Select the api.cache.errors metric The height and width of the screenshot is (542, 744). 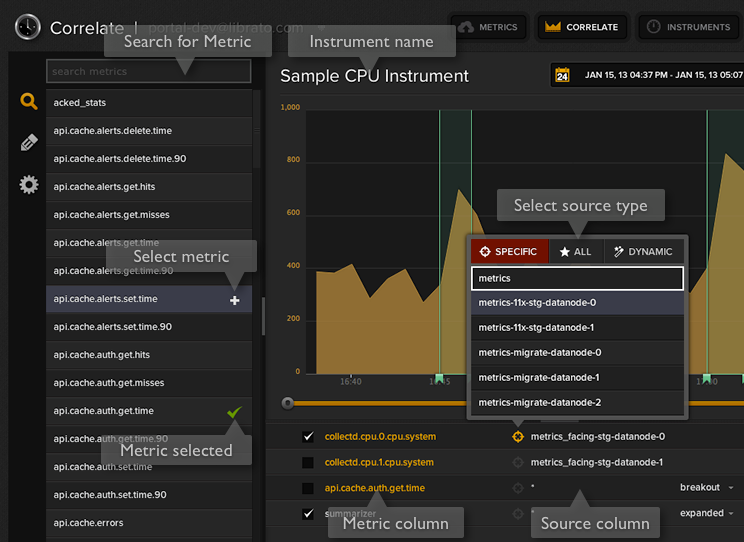149,523
